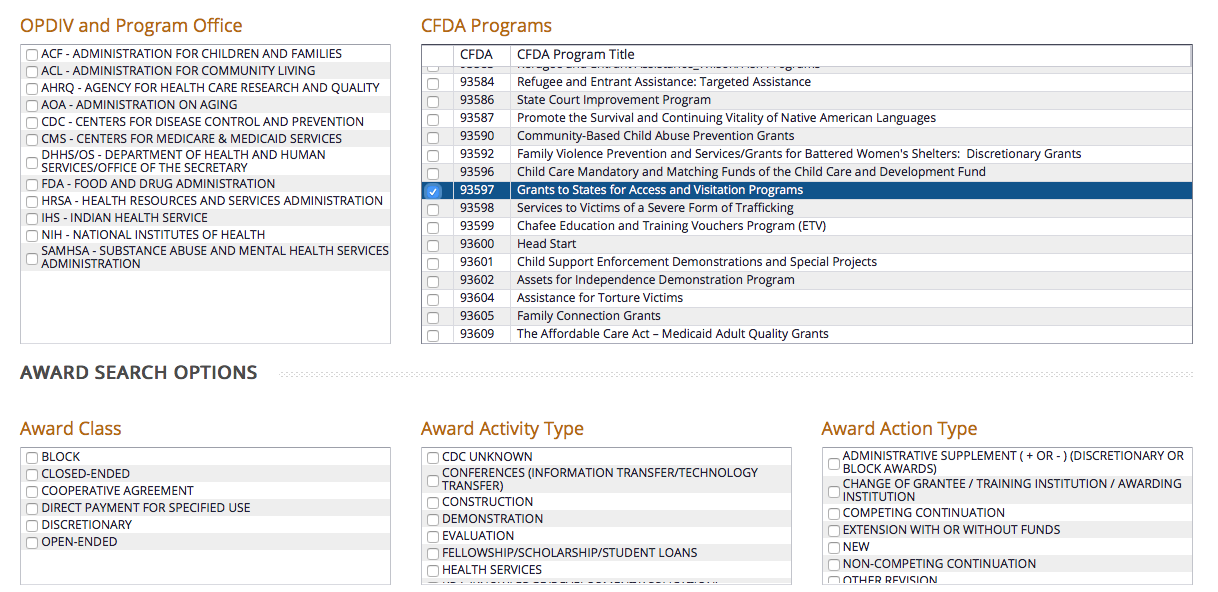Select 93605 Family Connection Grants checkbox
Image resolution: width=1218 pixels, height=592 pixels.
(433, 317)
